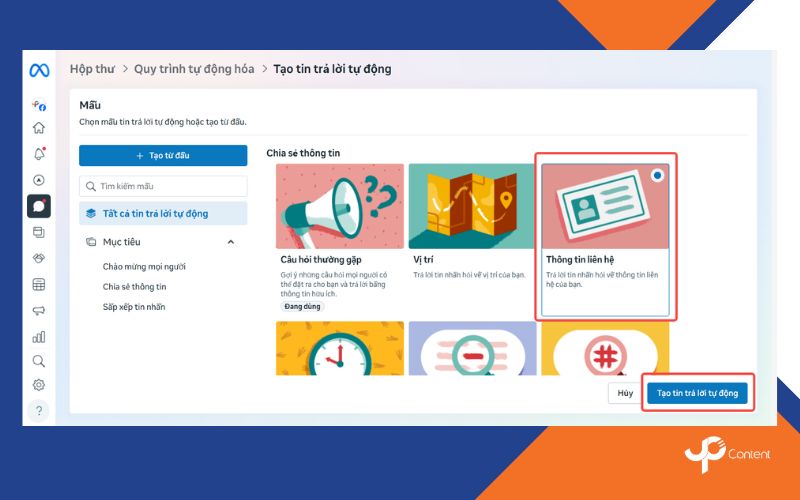The width and height of the screenshot is (800, 500).
Task: Click the Hủy button
Action: coord(625,393)
